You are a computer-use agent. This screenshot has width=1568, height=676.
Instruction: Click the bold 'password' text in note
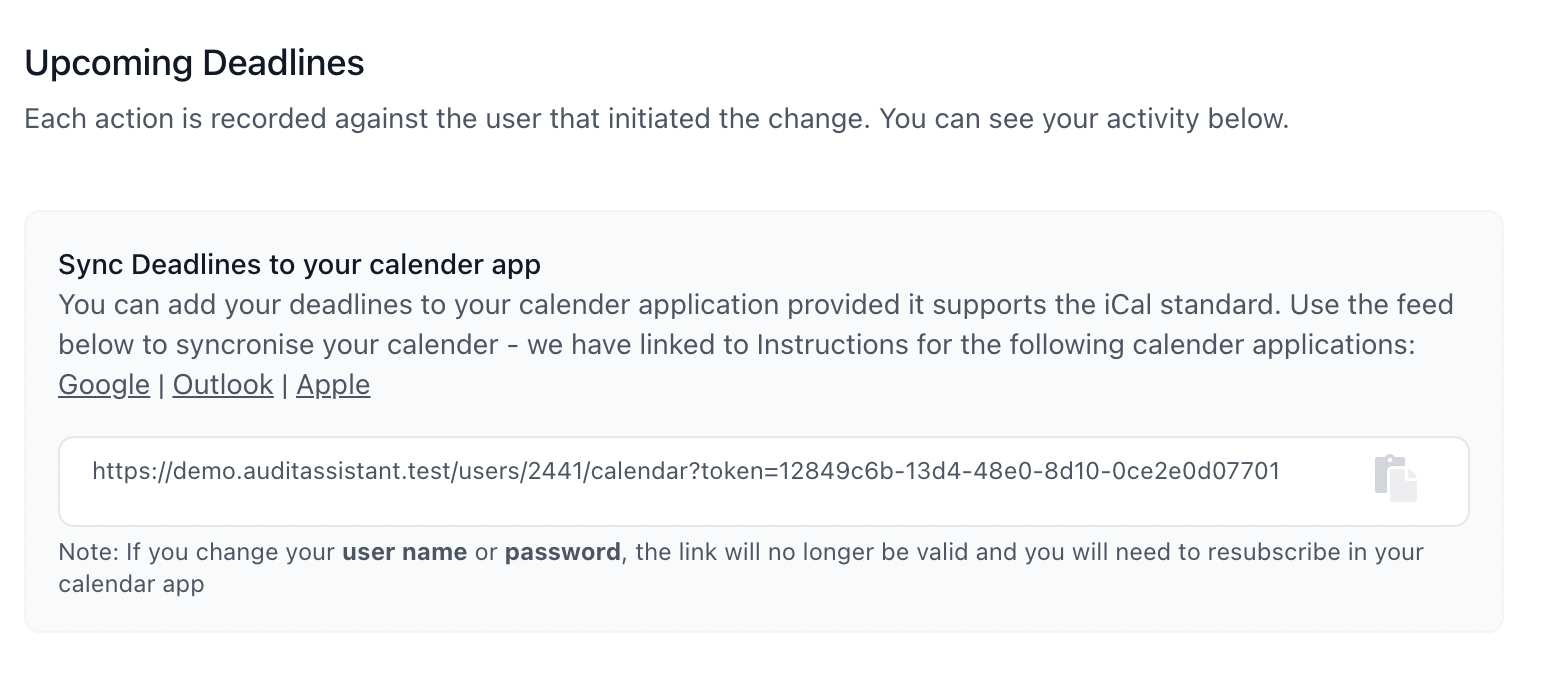[562, 552]
